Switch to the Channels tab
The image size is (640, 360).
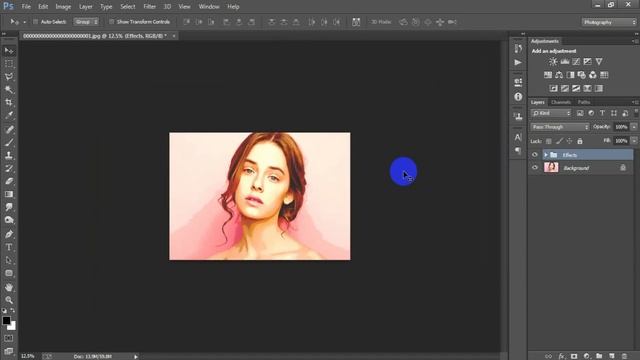[561, 102]
